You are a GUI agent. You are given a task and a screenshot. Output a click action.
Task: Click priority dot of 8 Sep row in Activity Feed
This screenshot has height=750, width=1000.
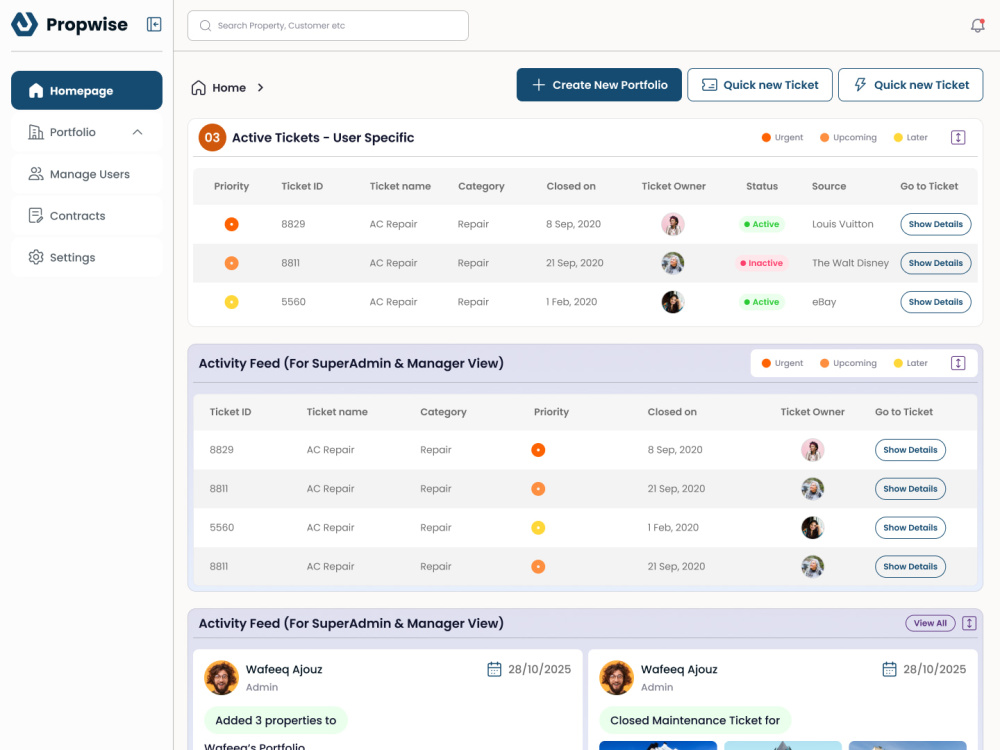point(538,450)
